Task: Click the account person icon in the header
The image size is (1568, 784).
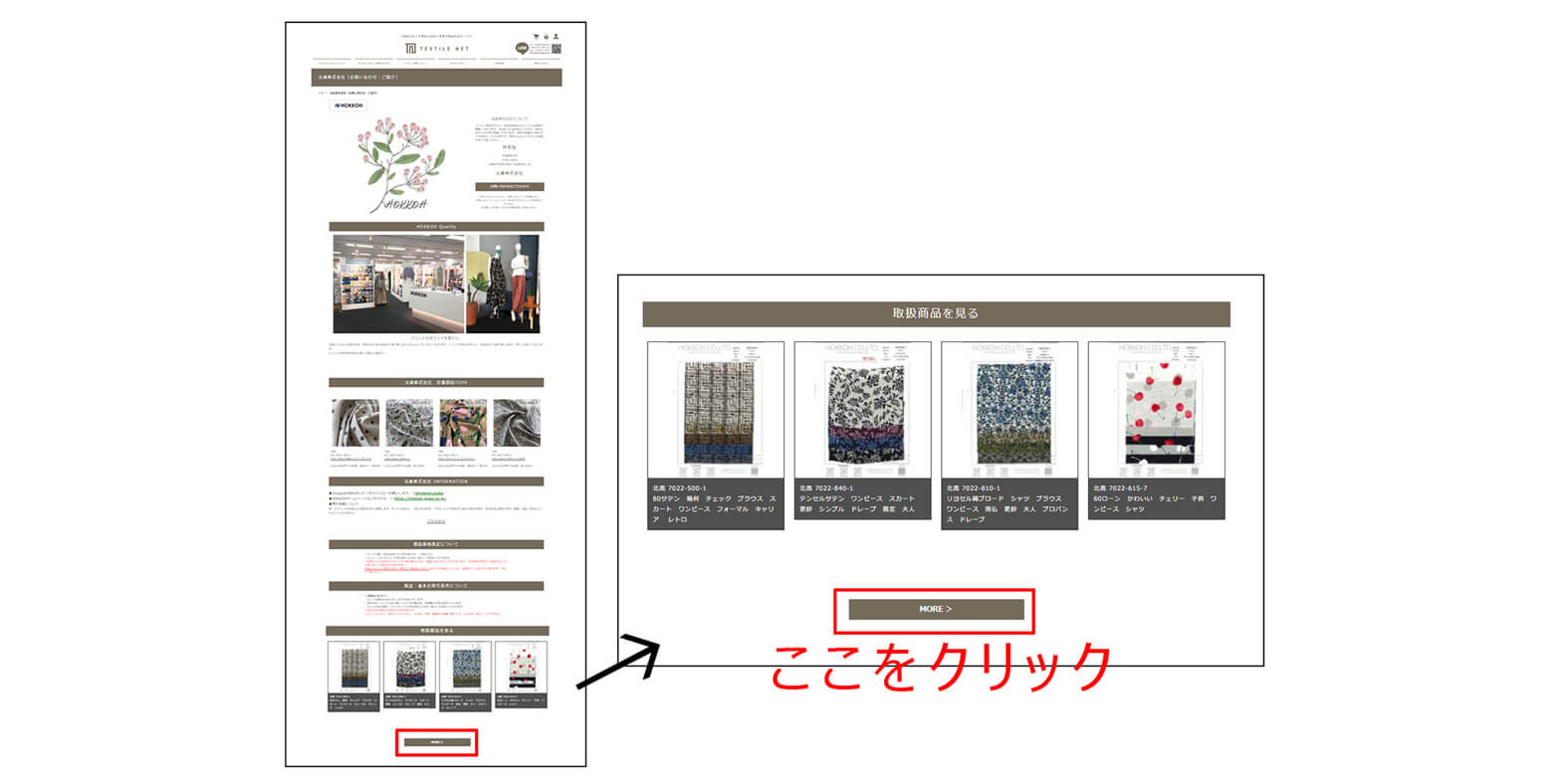Action: [556, 37]
